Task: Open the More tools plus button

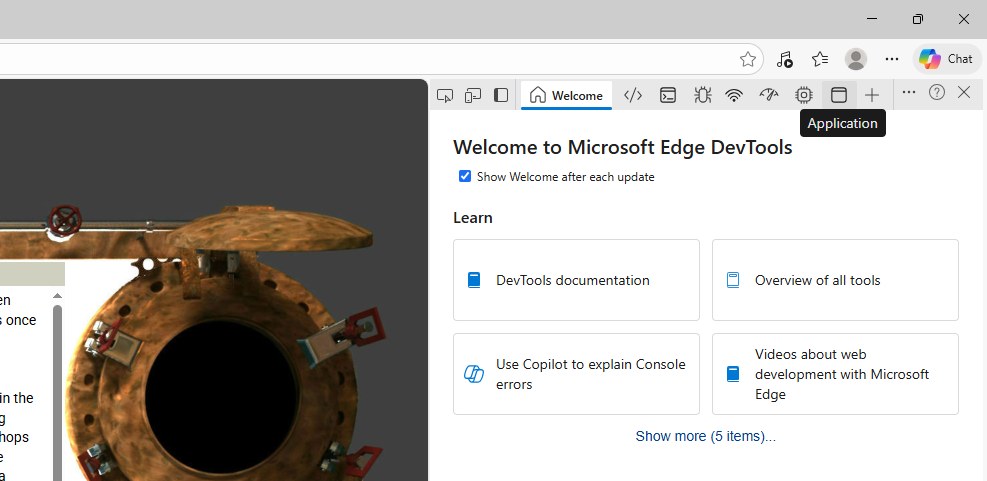Action: pyautogui.click(x=872, y=95)
